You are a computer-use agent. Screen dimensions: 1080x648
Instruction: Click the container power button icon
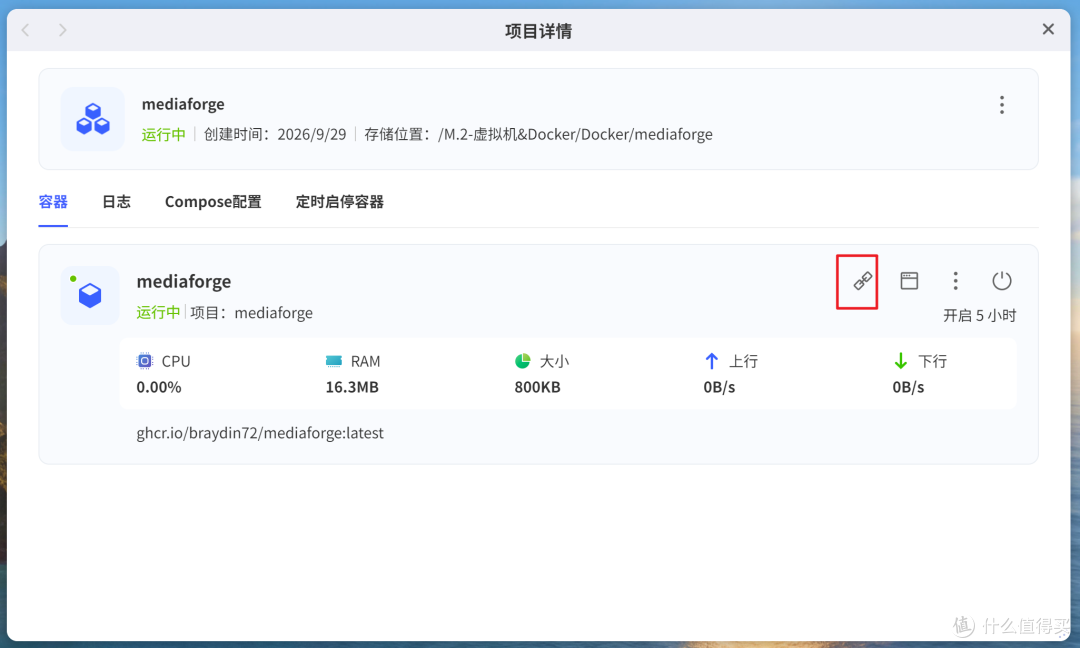(1001, 280)
